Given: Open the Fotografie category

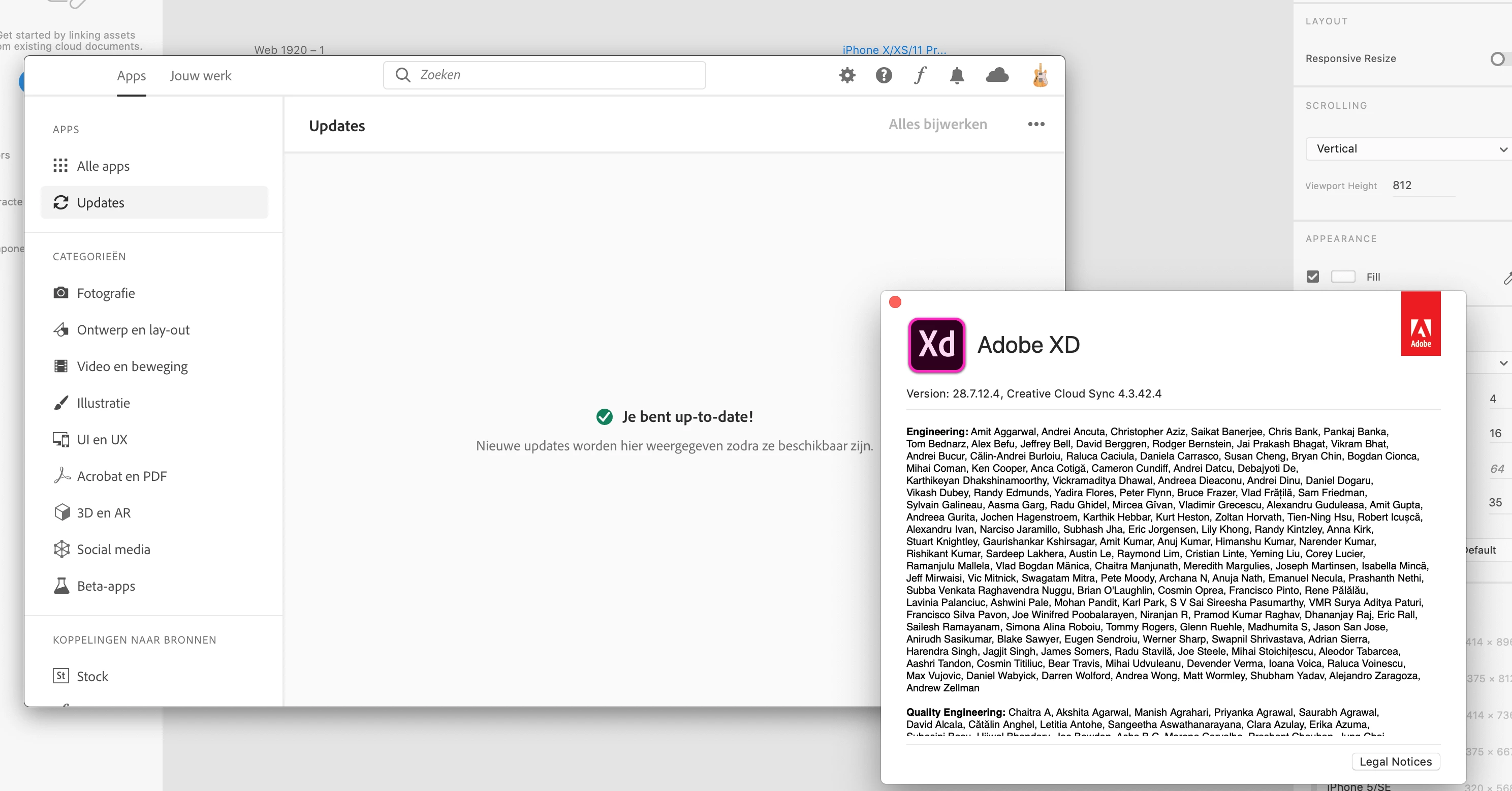Looking at the screenshot, I should (x=106, y=293).
